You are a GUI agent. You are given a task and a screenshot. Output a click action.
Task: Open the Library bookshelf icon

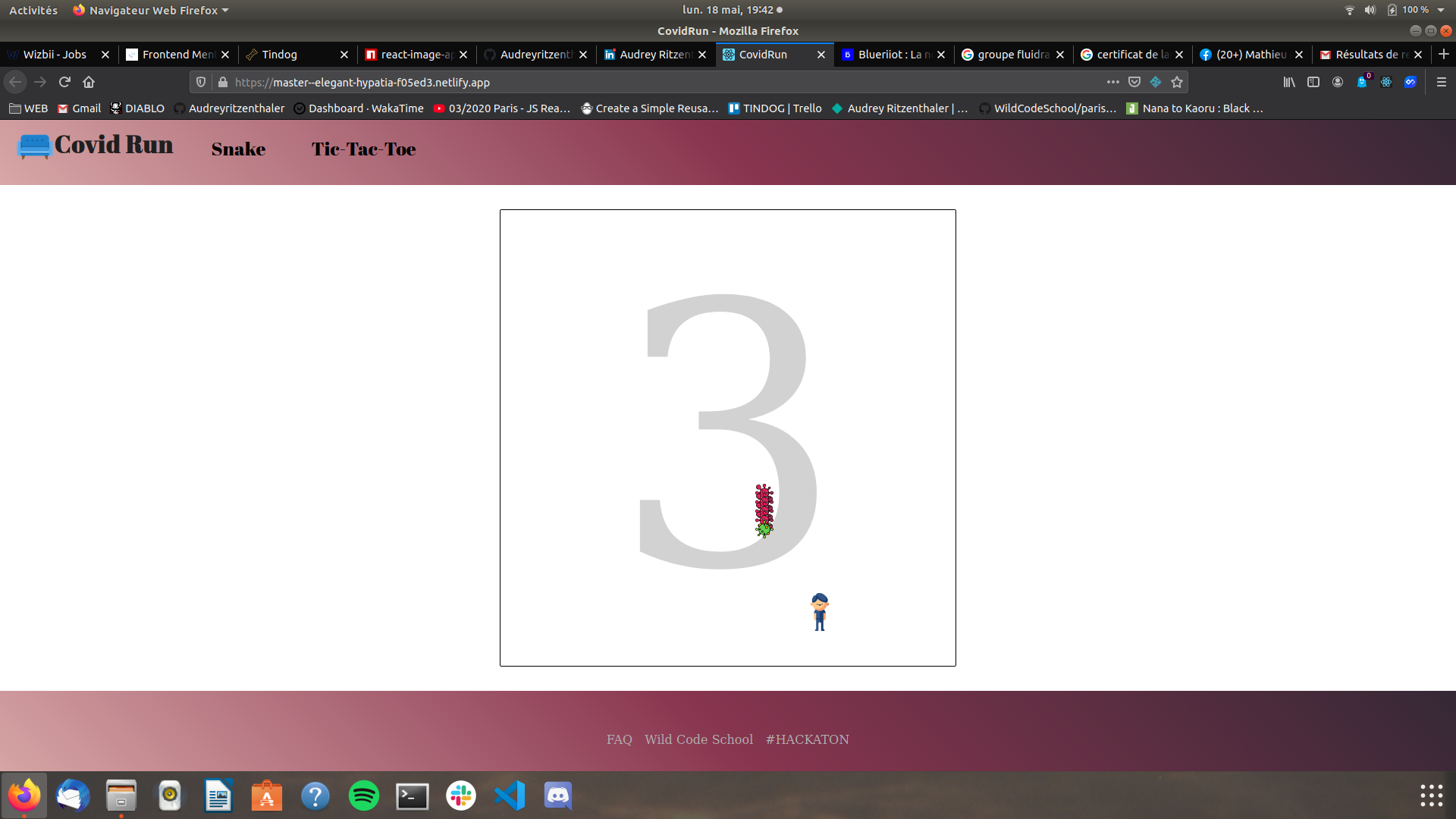point(1289,82)
